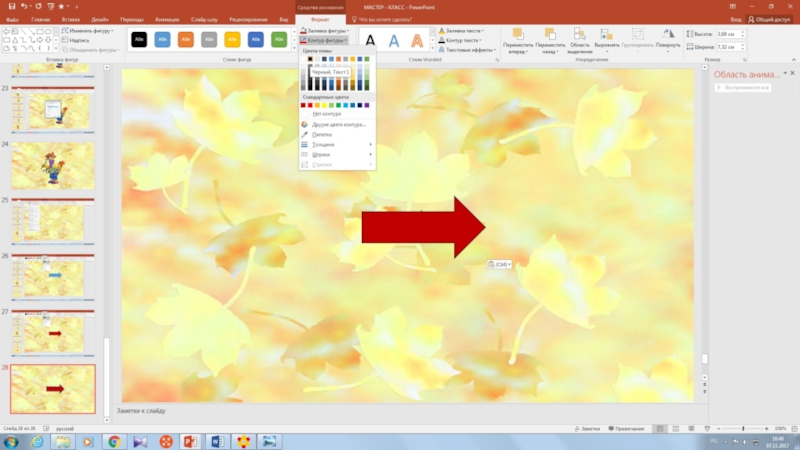Switch to the Главная tab
This screenshot has height=450, width=800.
pyautogui.click(x=40, y=19)
